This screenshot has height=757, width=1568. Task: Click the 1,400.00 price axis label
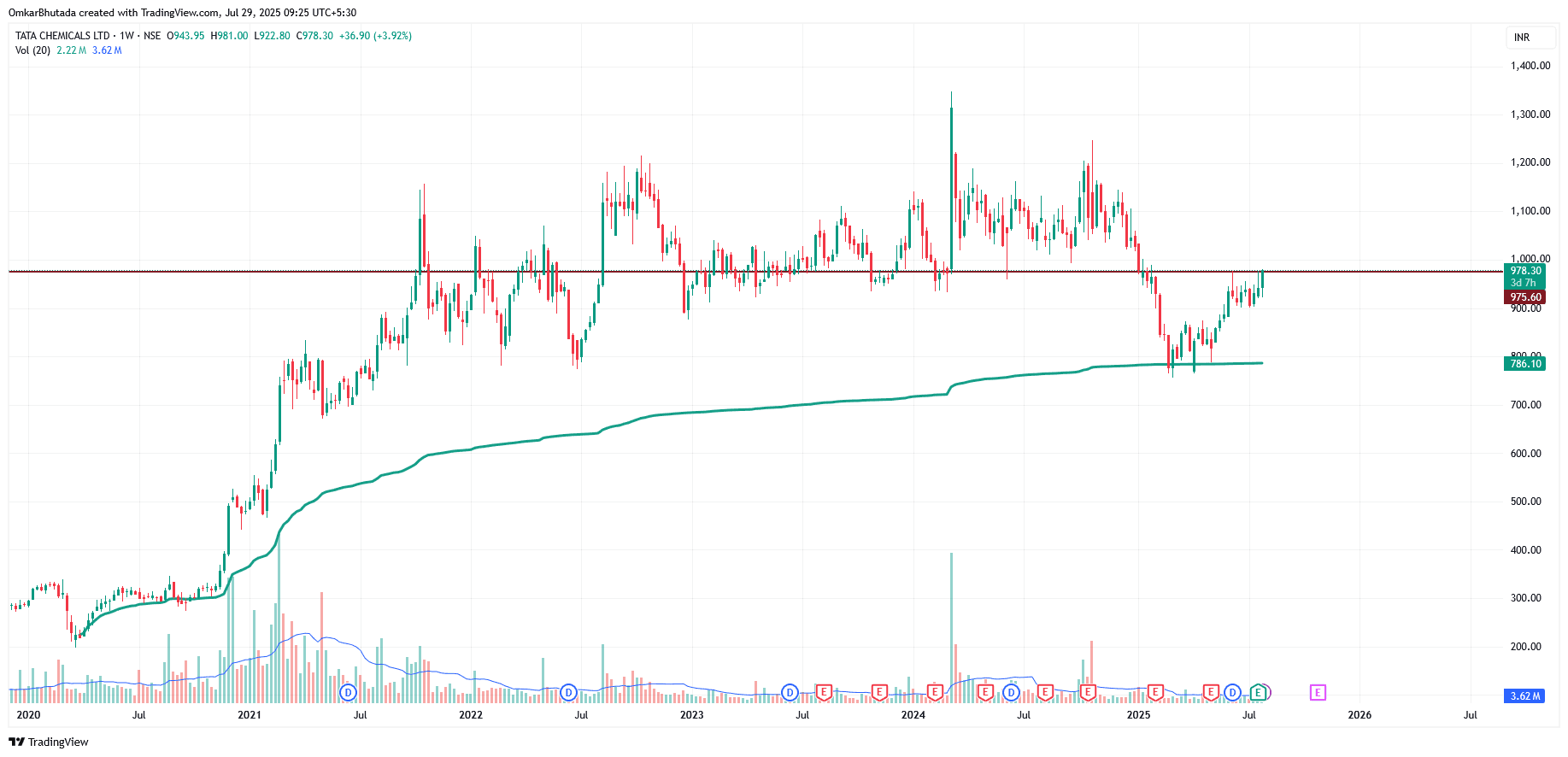(1530, 66)
